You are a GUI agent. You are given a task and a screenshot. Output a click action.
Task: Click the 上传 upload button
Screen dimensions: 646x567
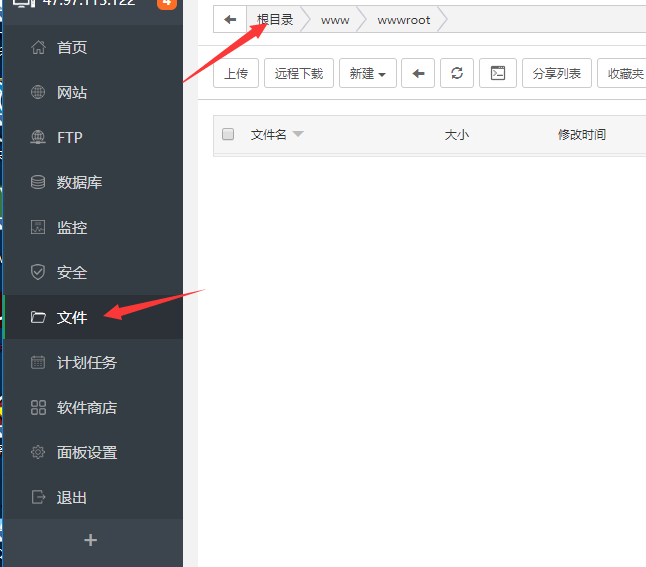pos(236,73)
